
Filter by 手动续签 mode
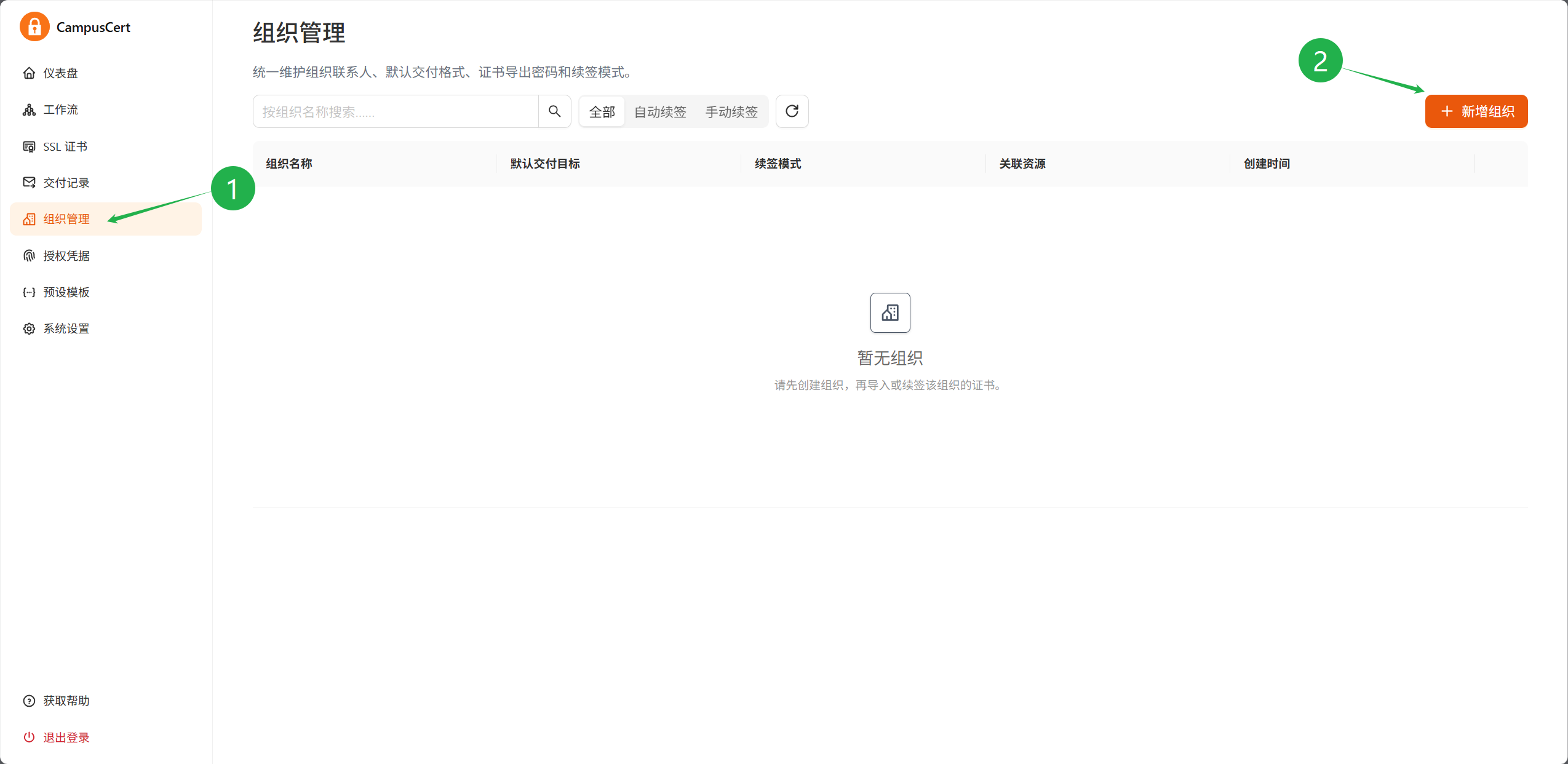(x=731, y=111)
